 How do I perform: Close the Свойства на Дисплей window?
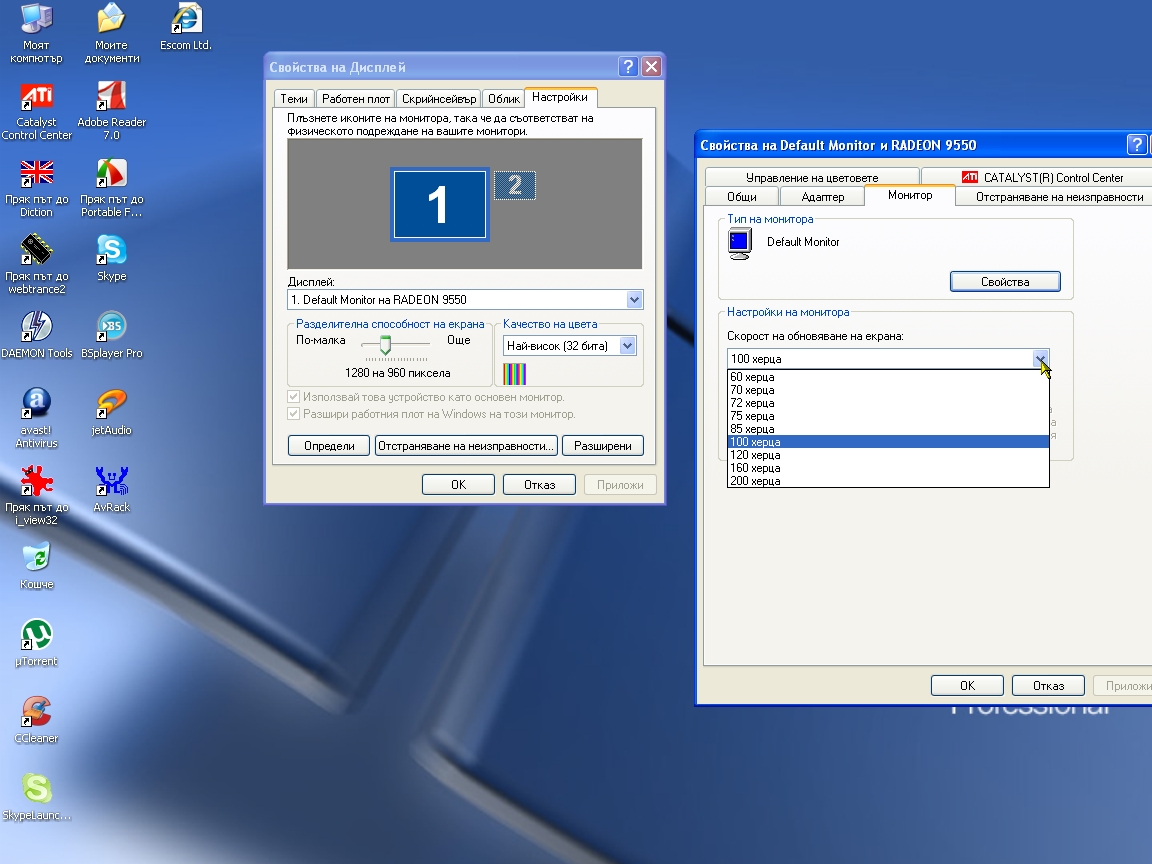[x=652, y=67]
